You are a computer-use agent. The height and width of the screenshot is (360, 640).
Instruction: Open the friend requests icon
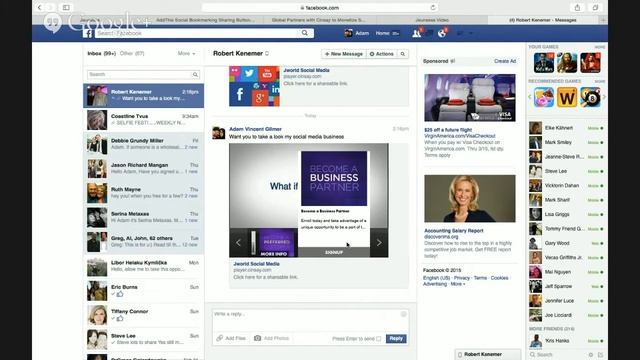(417, 33)
